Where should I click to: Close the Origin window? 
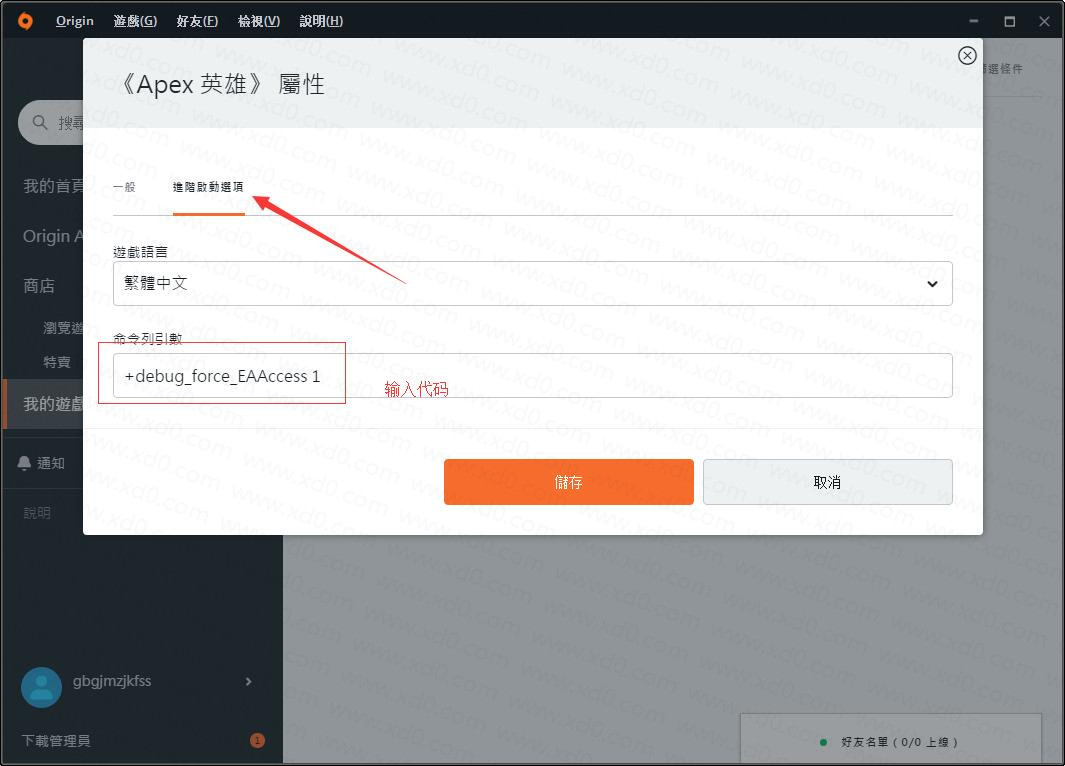pyautogui.click(x=1045, y=21)
